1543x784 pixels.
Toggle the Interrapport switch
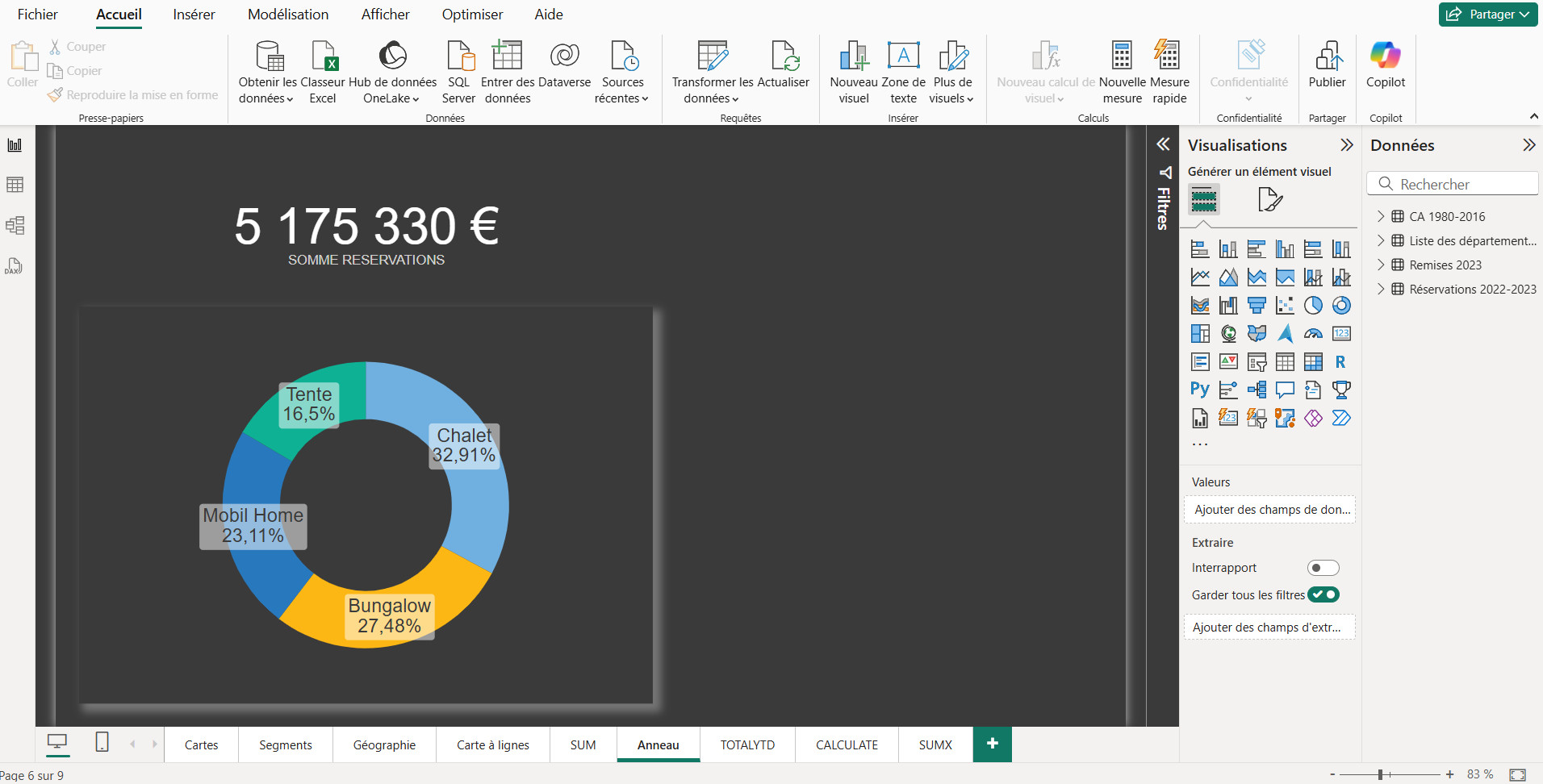click(1323, 568)
